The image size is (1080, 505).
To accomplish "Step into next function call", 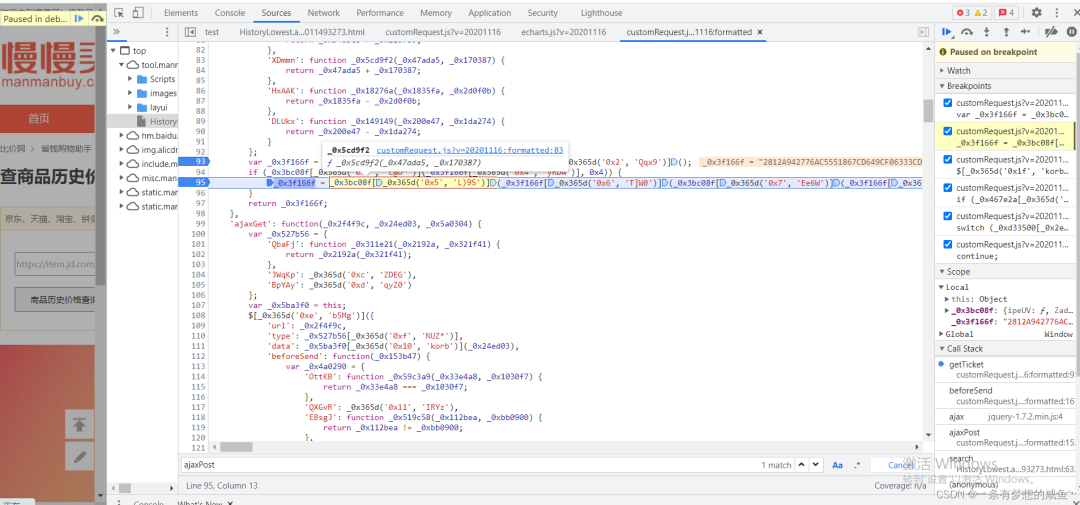I will click(987, 33).
